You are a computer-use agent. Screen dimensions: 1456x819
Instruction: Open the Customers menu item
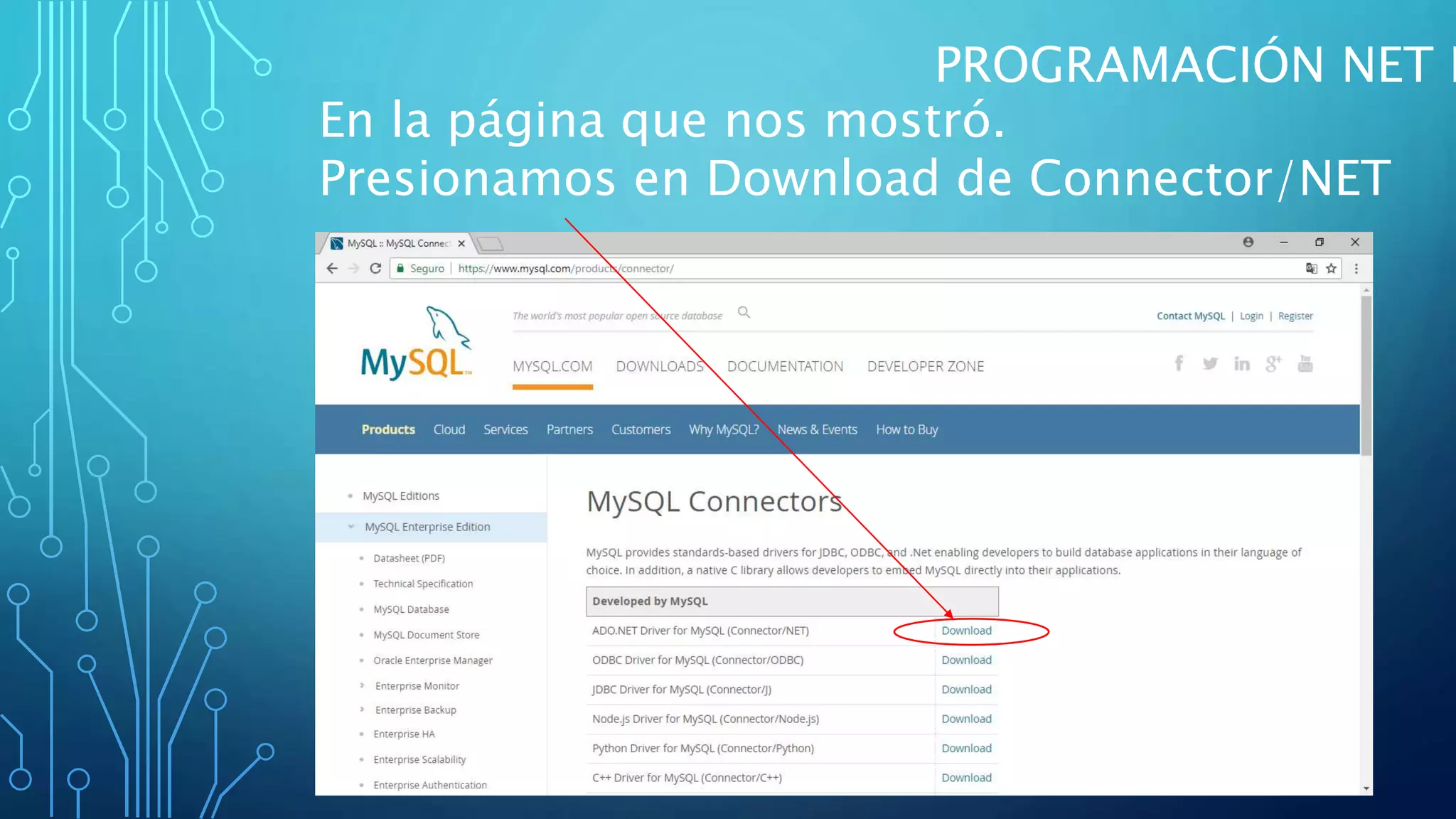pyautogui.click(x=641, y=429)
